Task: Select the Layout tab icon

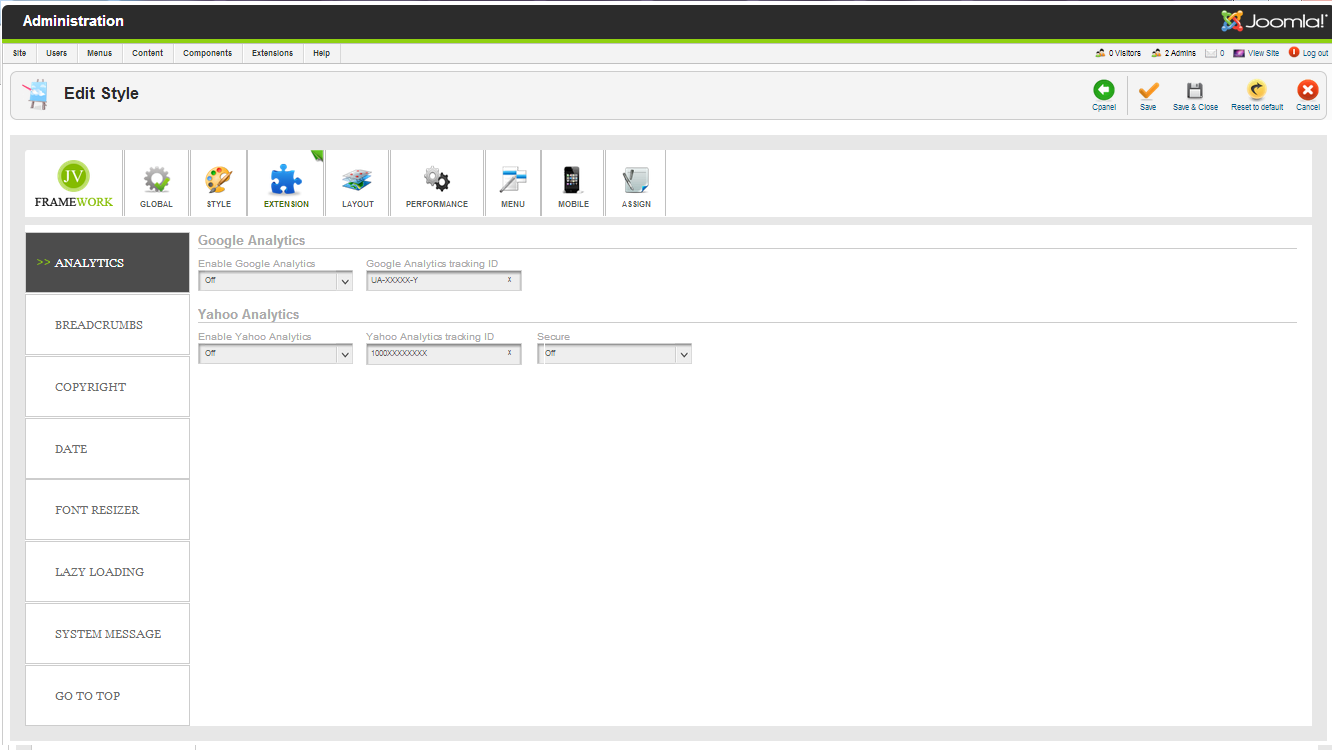Action: [357, 180]
